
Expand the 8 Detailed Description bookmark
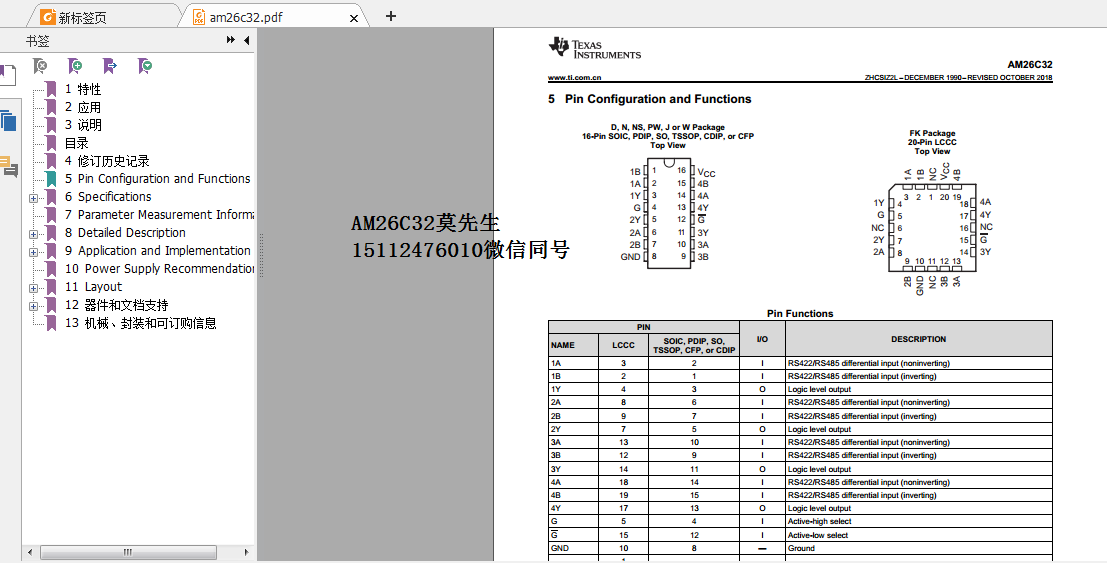point(33,235)
